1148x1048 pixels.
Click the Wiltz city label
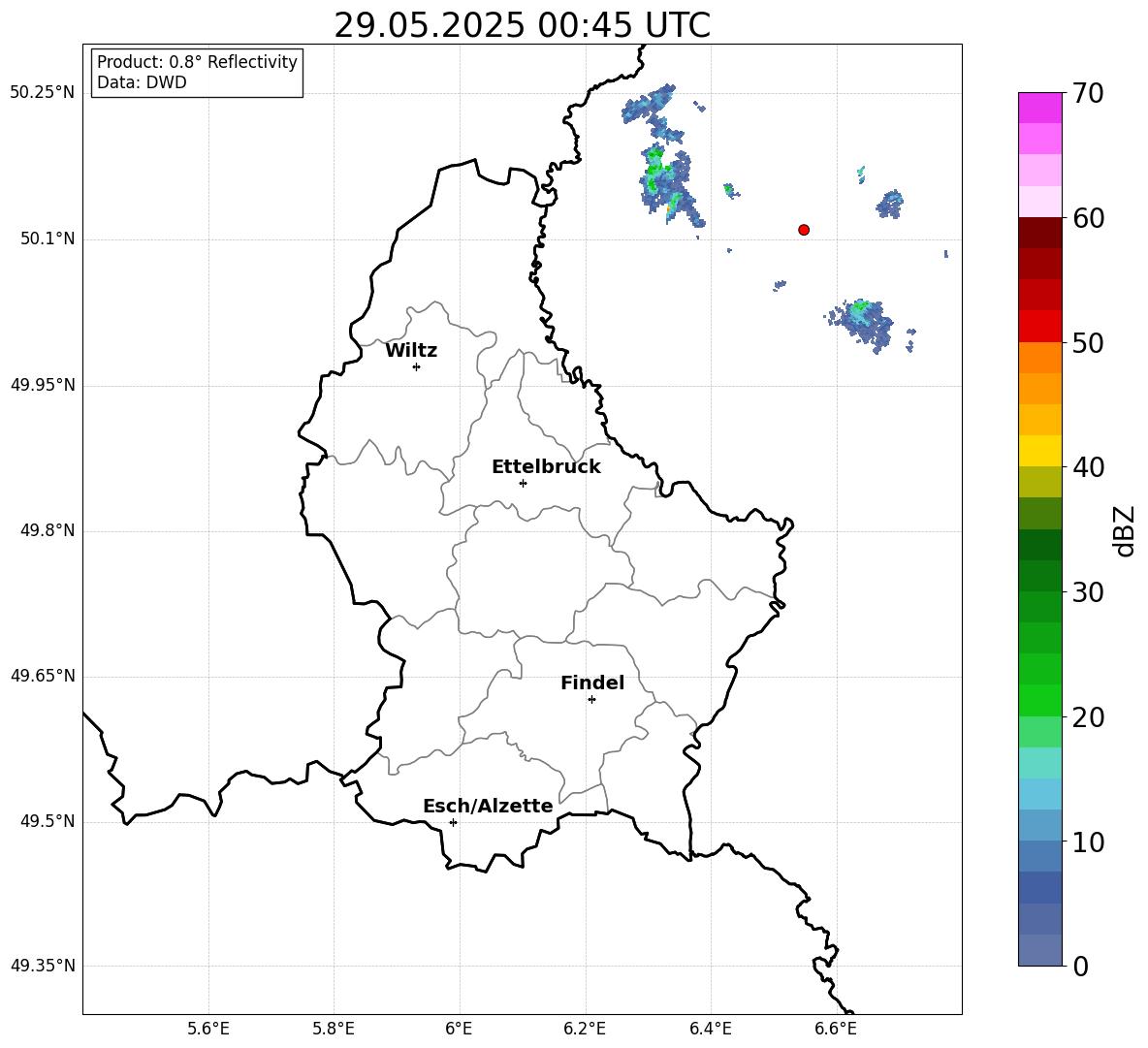(411, 351)
